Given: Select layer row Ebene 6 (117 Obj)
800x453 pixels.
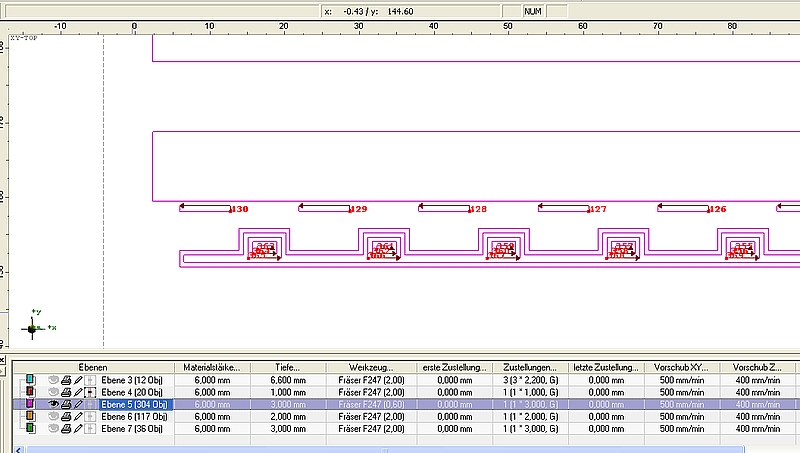Looking at the screenshot, I should point(134,416).
